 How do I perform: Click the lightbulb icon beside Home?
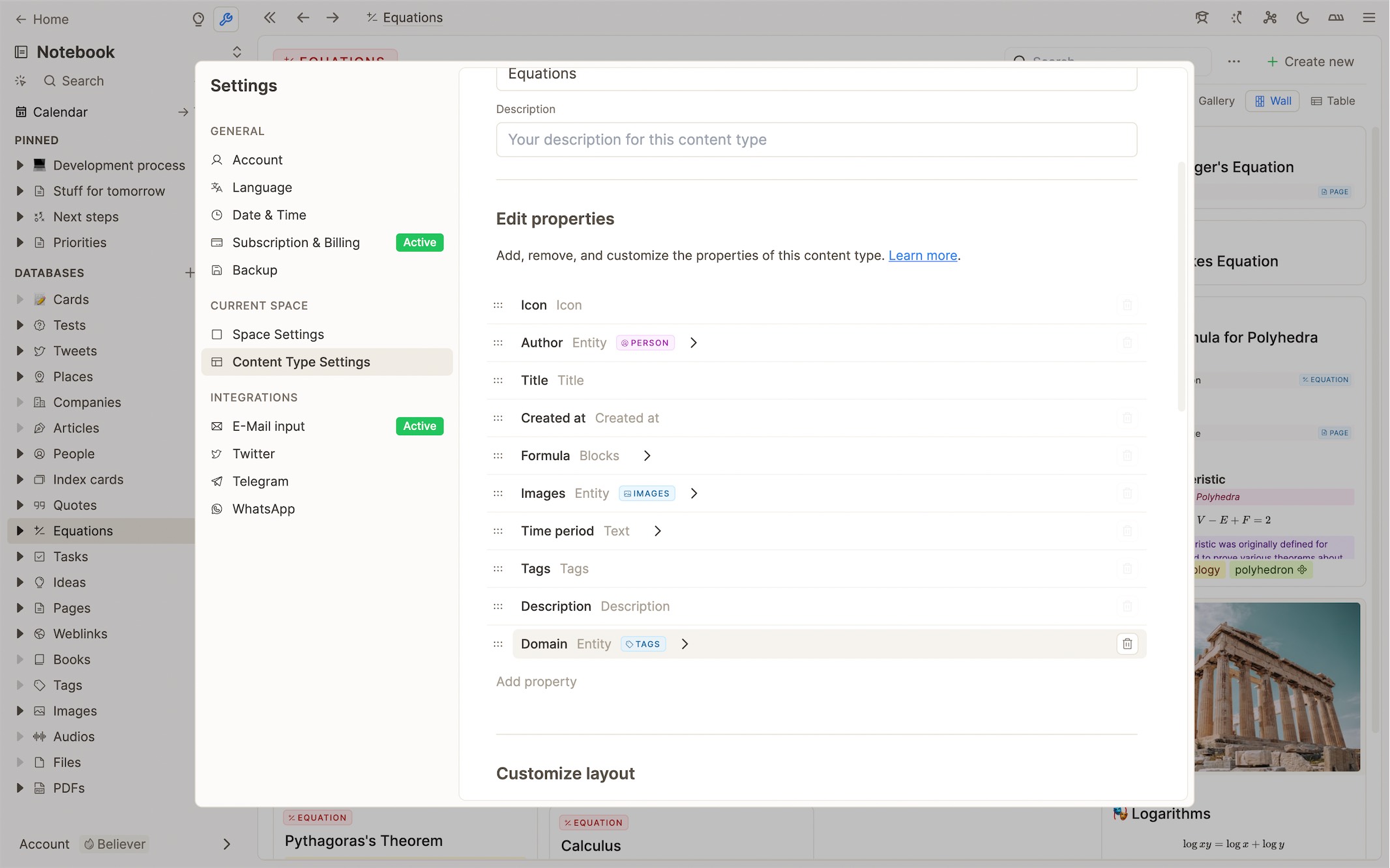click(x=198, y=19)
